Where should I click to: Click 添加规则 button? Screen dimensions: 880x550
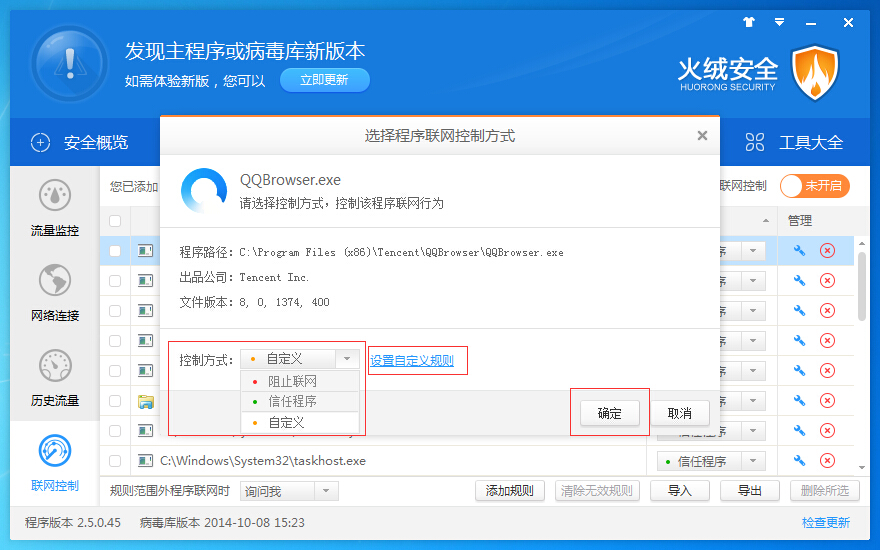[510, 491]
